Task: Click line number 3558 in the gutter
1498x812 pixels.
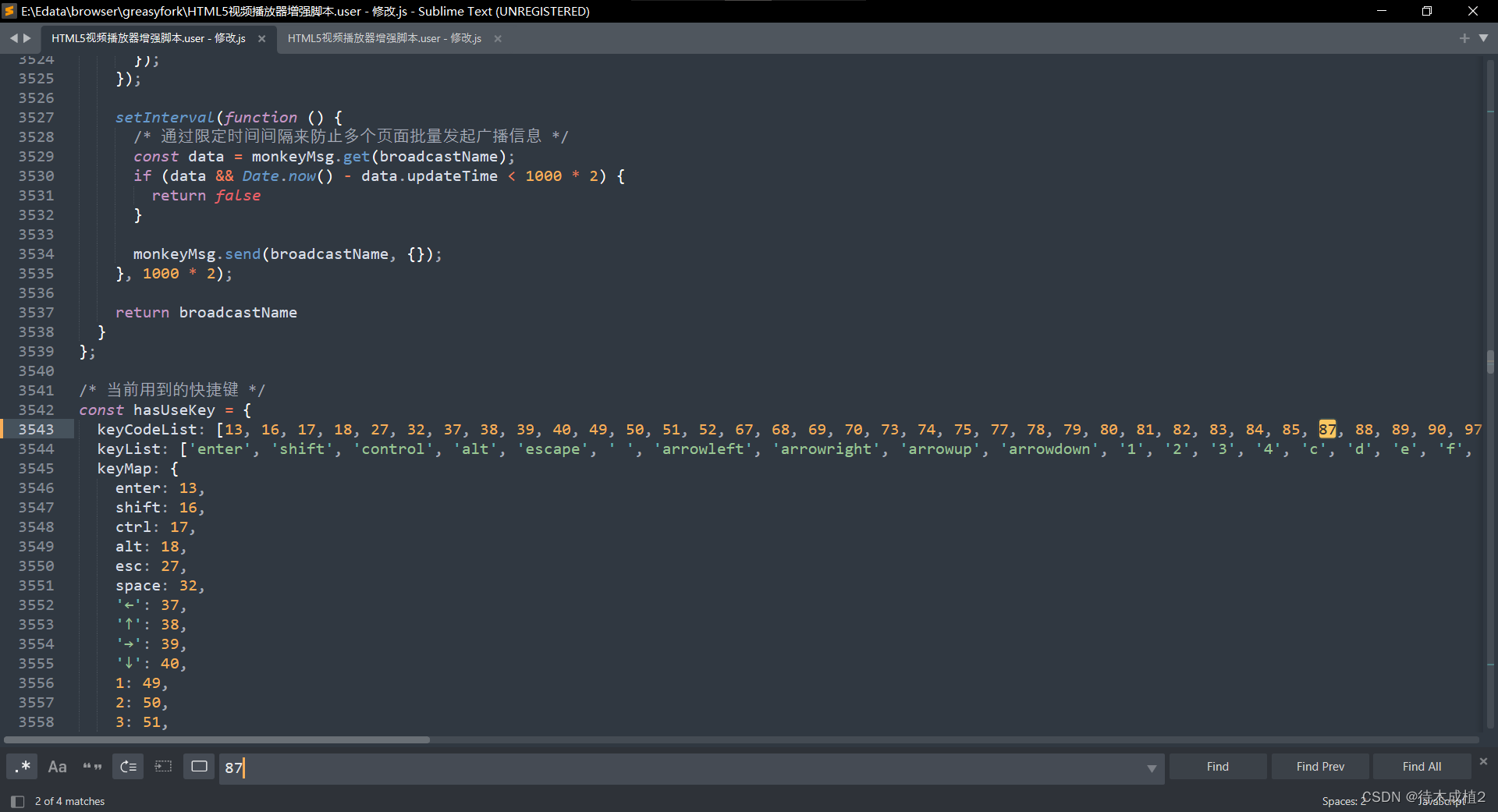Action: click(36, 722)
